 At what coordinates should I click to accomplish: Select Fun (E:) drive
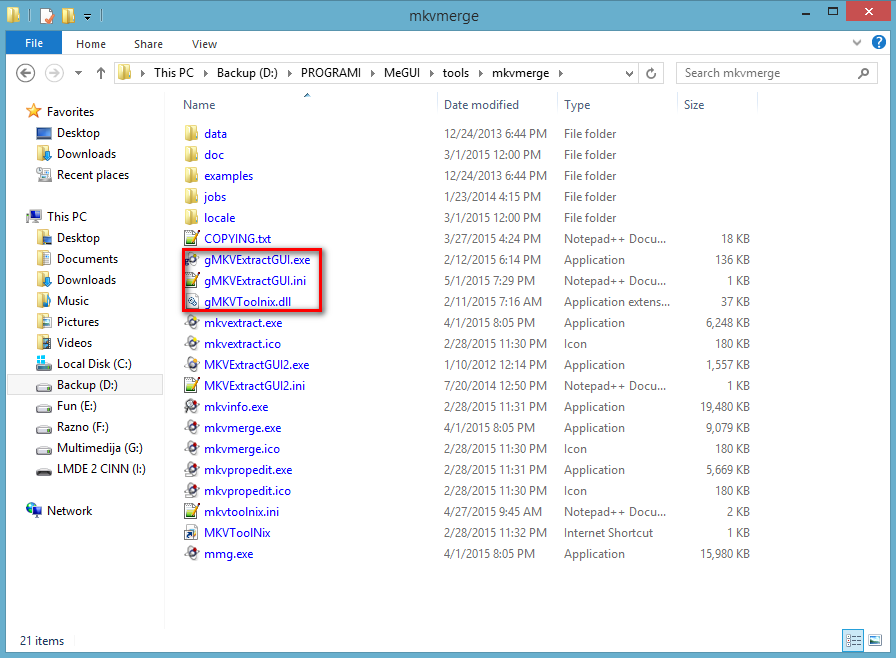pos(77,406)
